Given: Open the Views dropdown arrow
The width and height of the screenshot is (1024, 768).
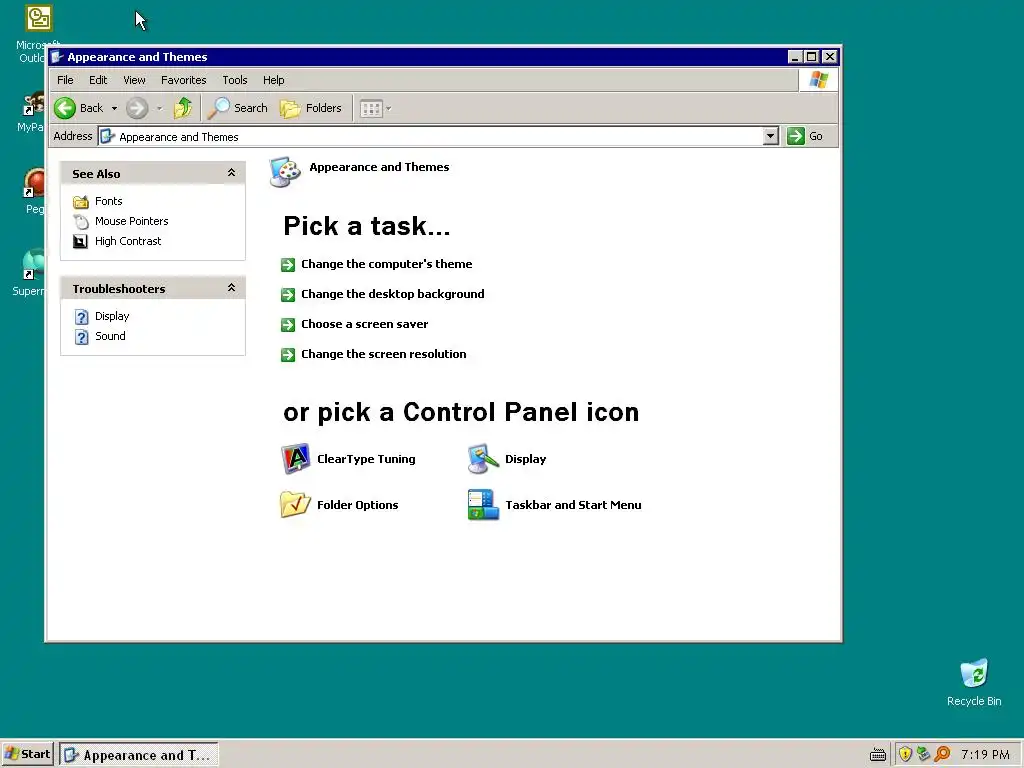Looking at the screenshot, I should (x=389, y=108).
